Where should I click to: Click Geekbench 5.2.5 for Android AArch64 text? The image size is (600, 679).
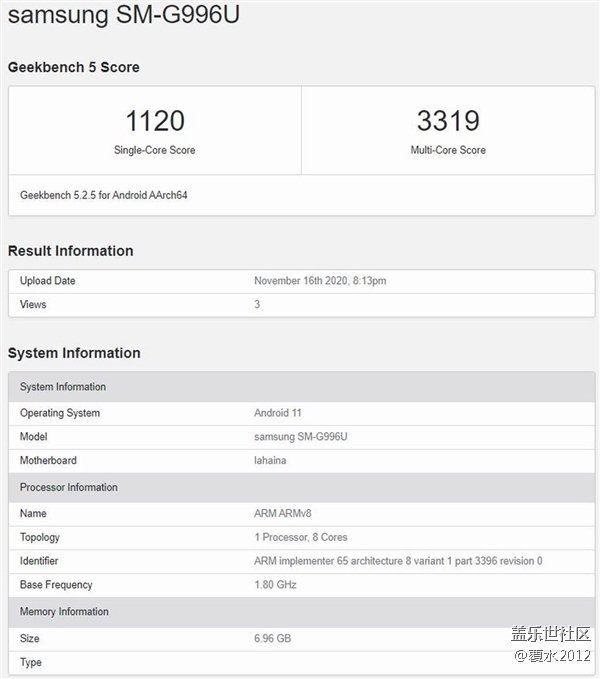pos(104,195)
